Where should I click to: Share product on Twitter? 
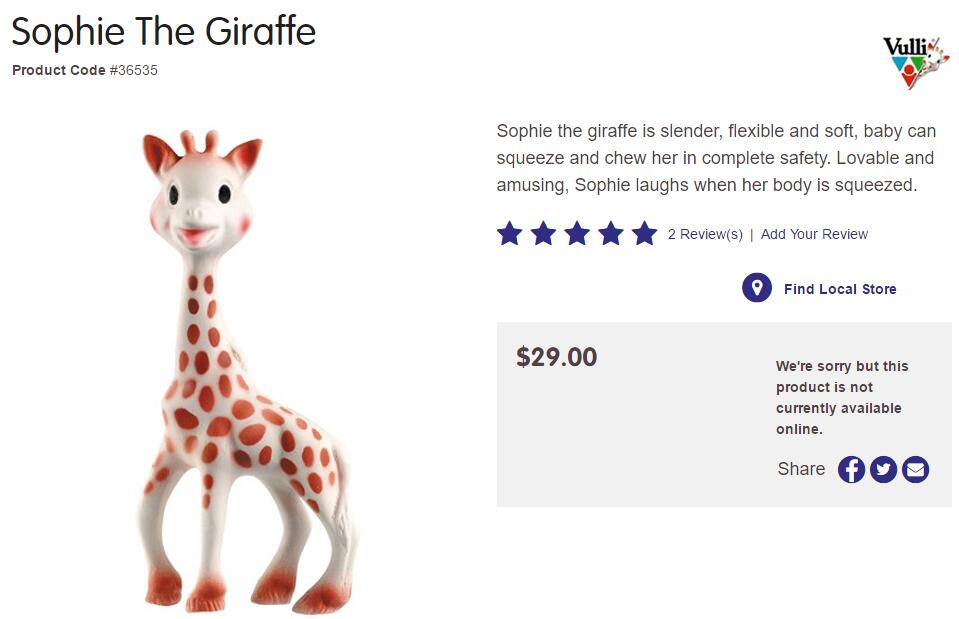pos(883,469)
